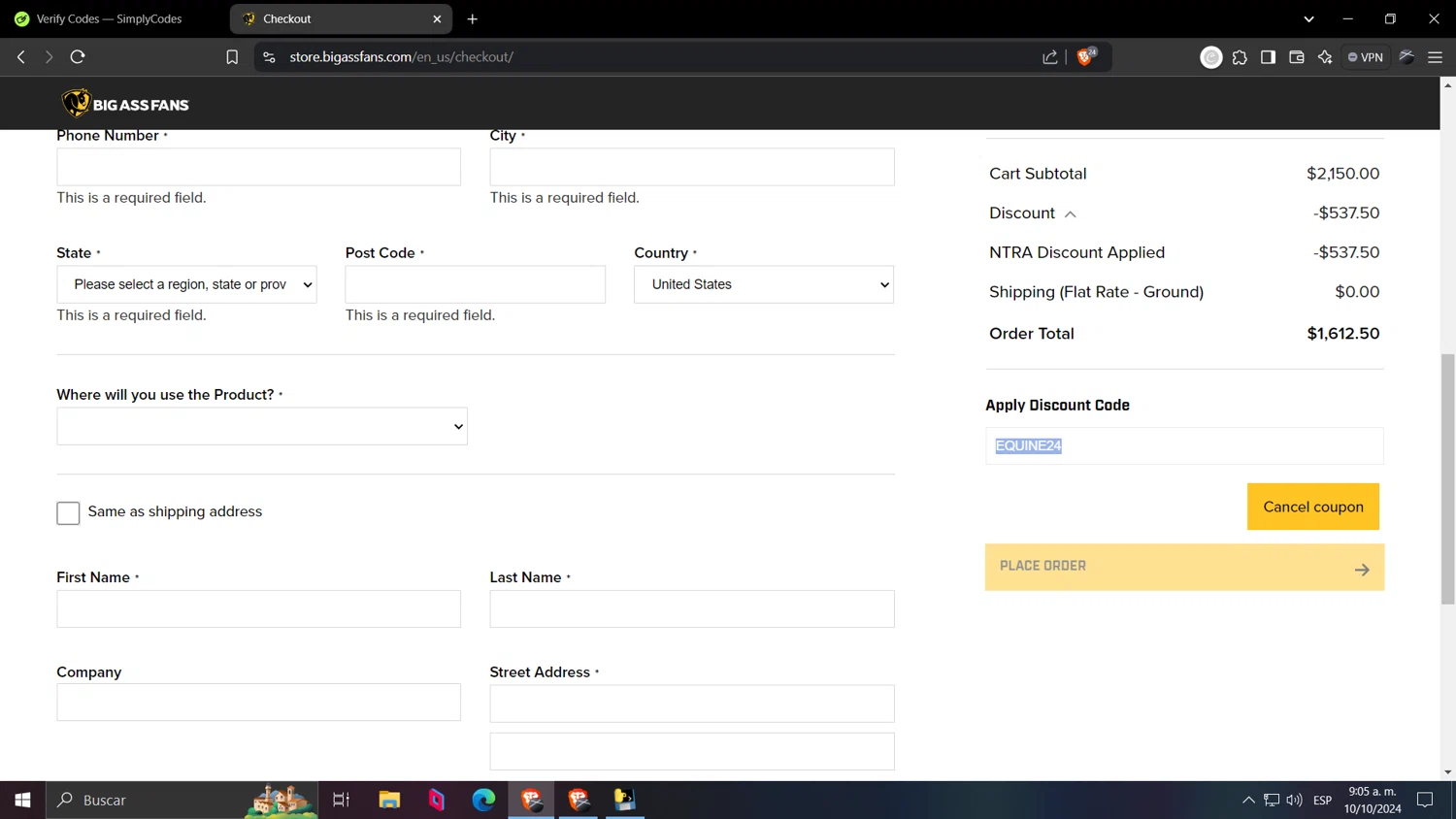Open a new browser tab
Image resolution: width=1456 pixels, height=819 pixels.
[473, 18]
